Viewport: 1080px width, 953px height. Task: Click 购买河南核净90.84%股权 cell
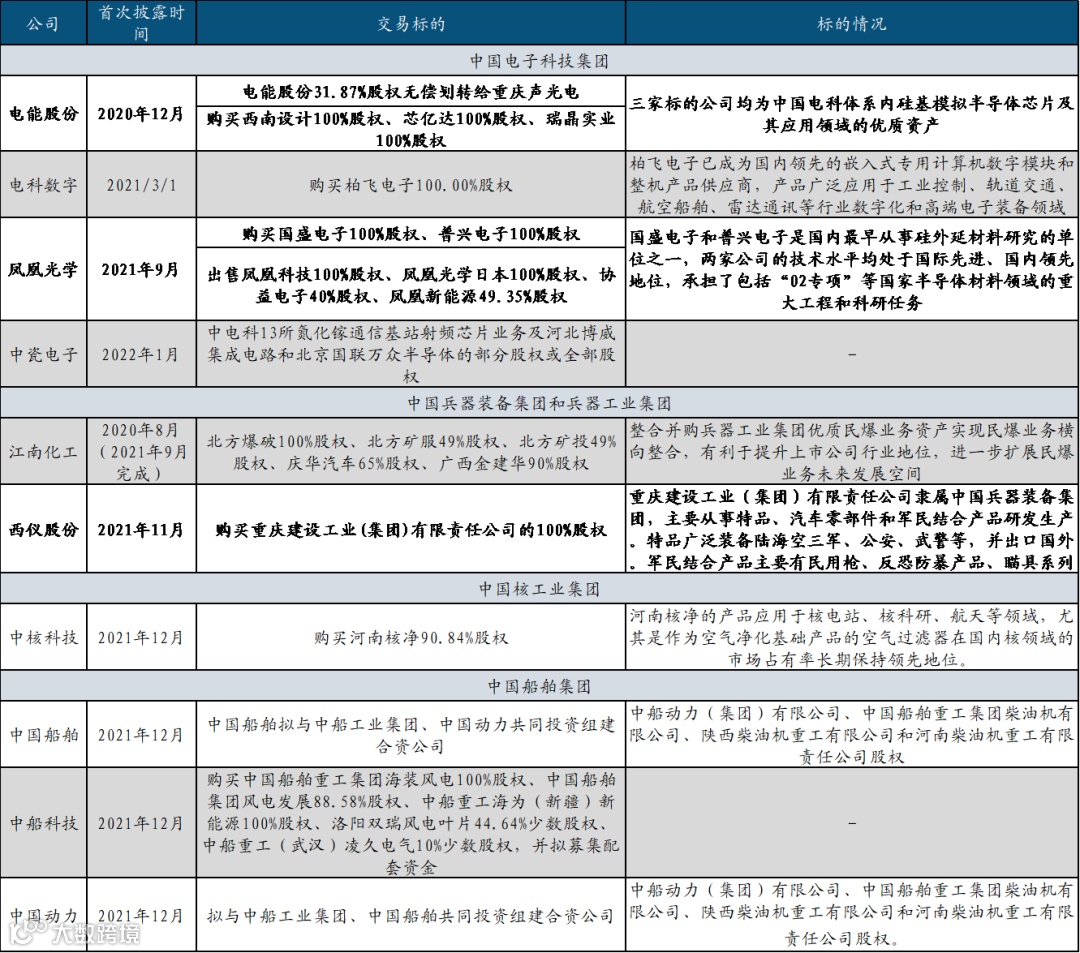pos(411,637)
